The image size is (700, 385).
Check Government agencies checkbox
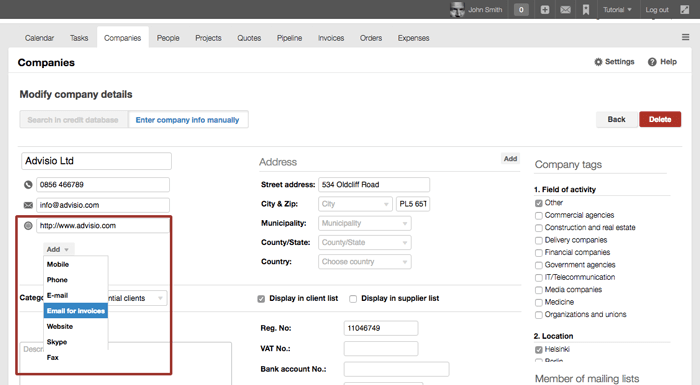pyautogui.click(x=539, y=265)
